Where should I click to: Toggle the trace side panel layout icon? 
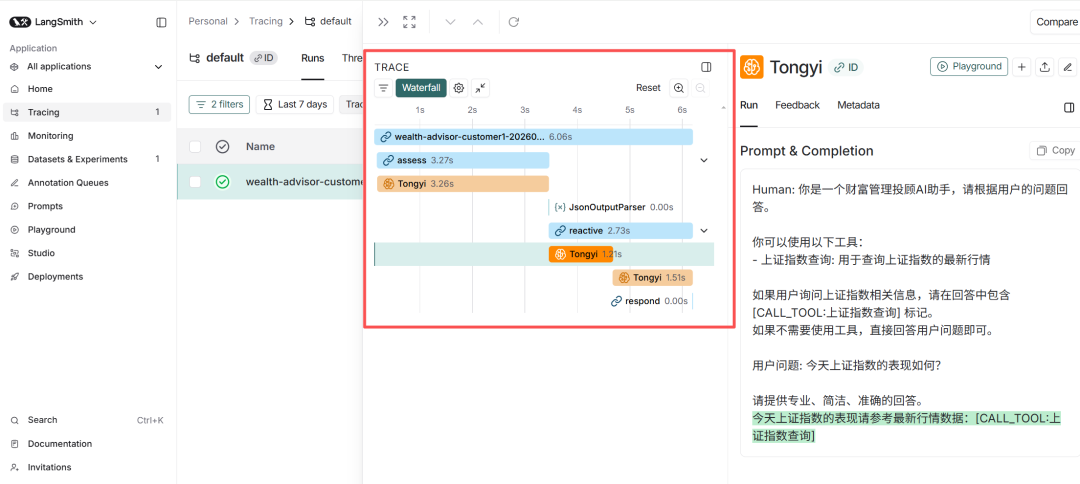click(x=706, y=67)
